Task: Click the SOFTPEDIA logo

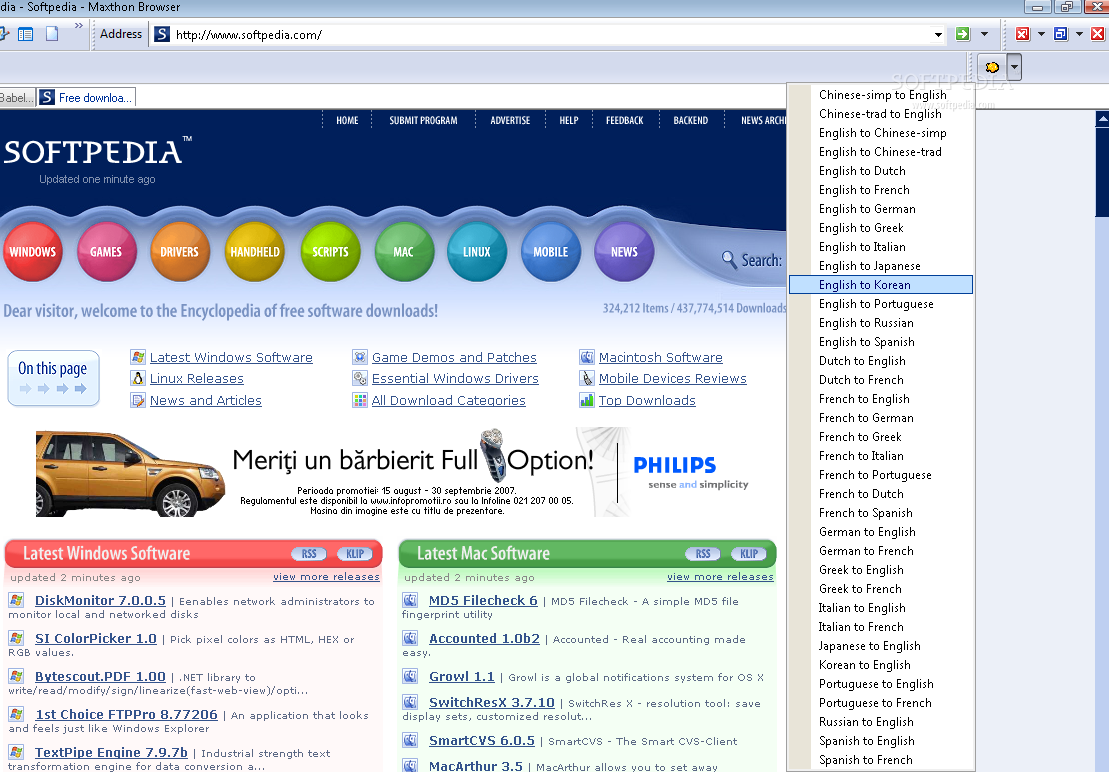Action: (98, 151)
